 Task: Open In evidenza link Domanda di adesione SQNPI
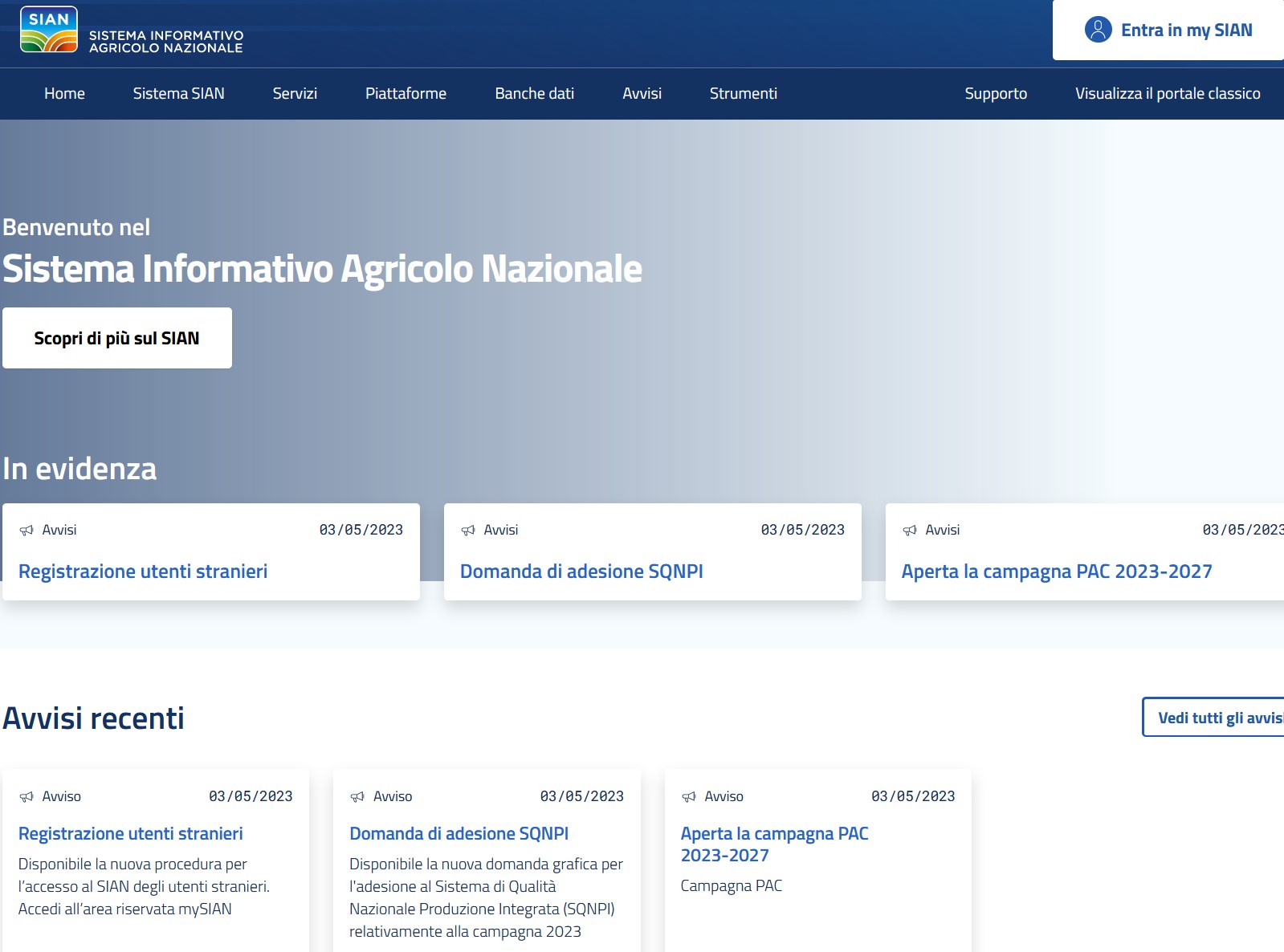tap(581, 572)
